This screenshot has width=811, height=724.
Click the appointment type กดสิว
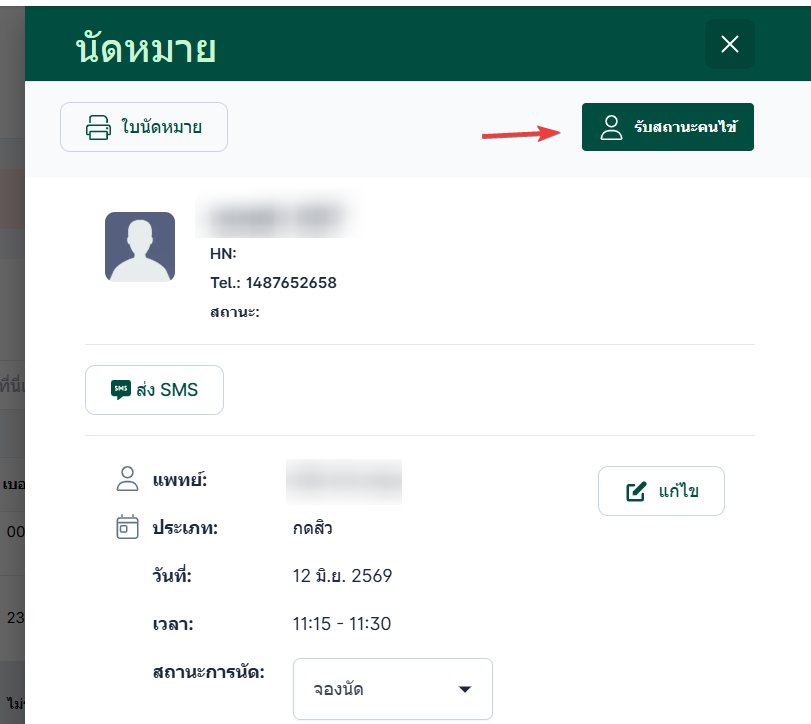[312, 528]
